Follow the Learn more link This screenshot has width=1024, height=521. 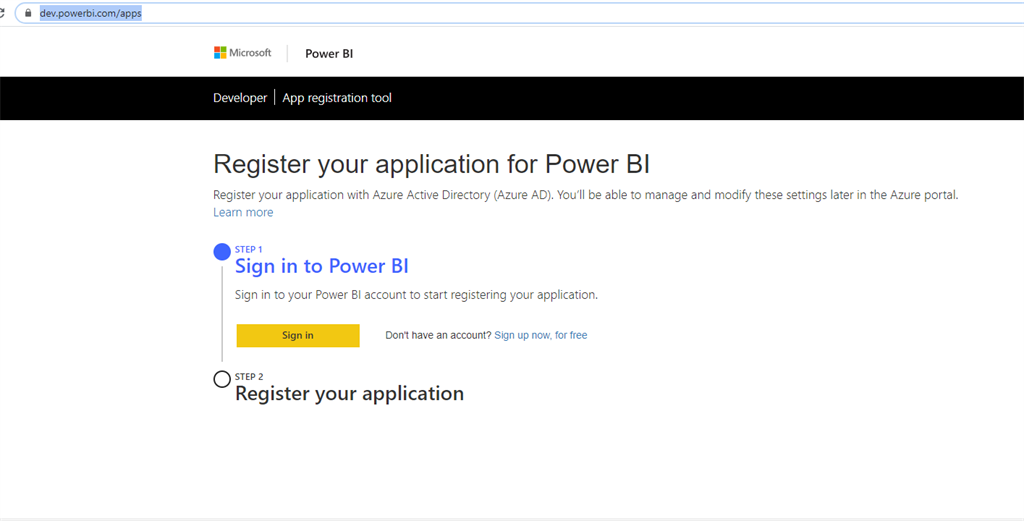(243, 212)
